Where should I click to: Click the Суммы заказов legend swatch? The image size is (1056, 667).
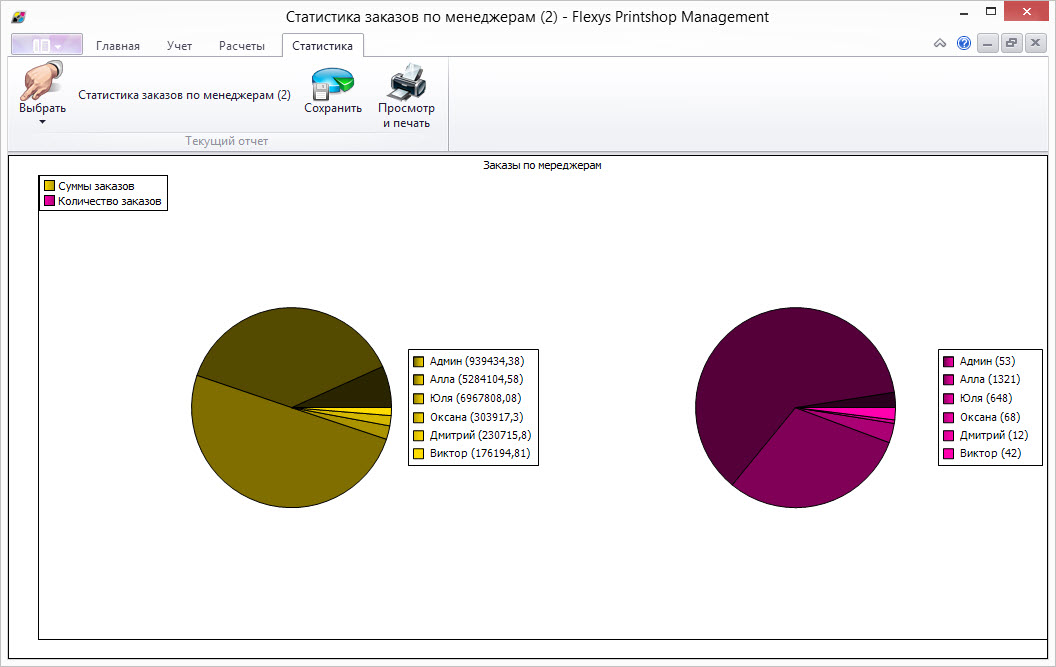[49, 185]
